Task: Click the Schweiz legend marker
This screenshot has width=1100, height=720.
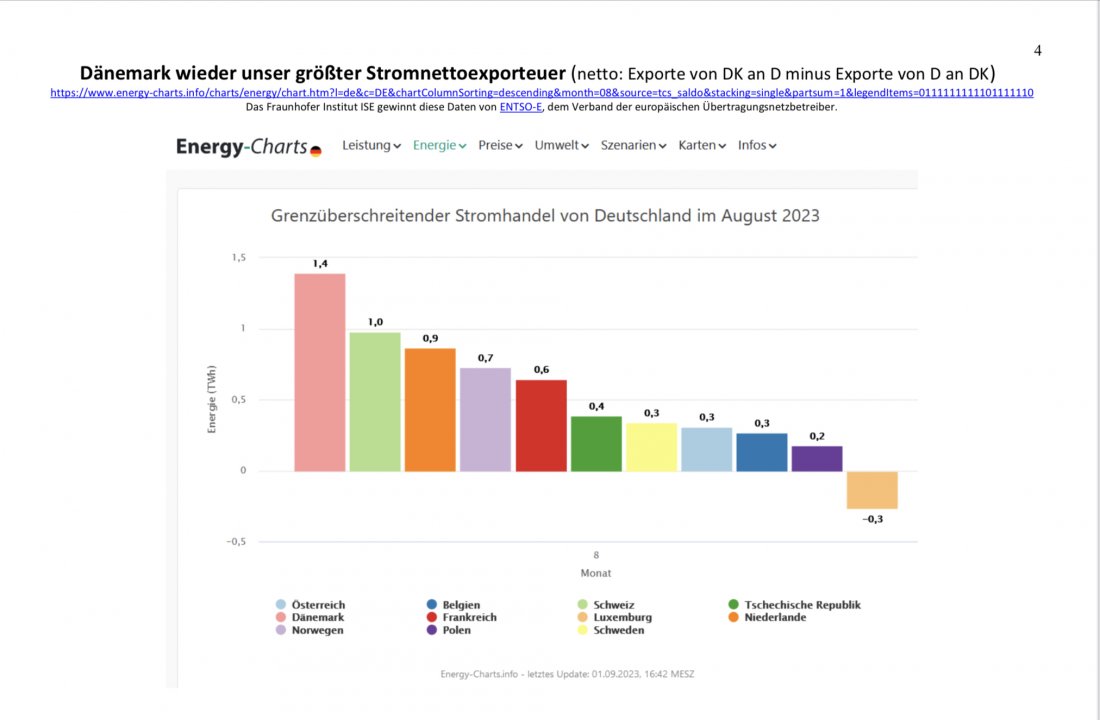Action: click(582, 605)
